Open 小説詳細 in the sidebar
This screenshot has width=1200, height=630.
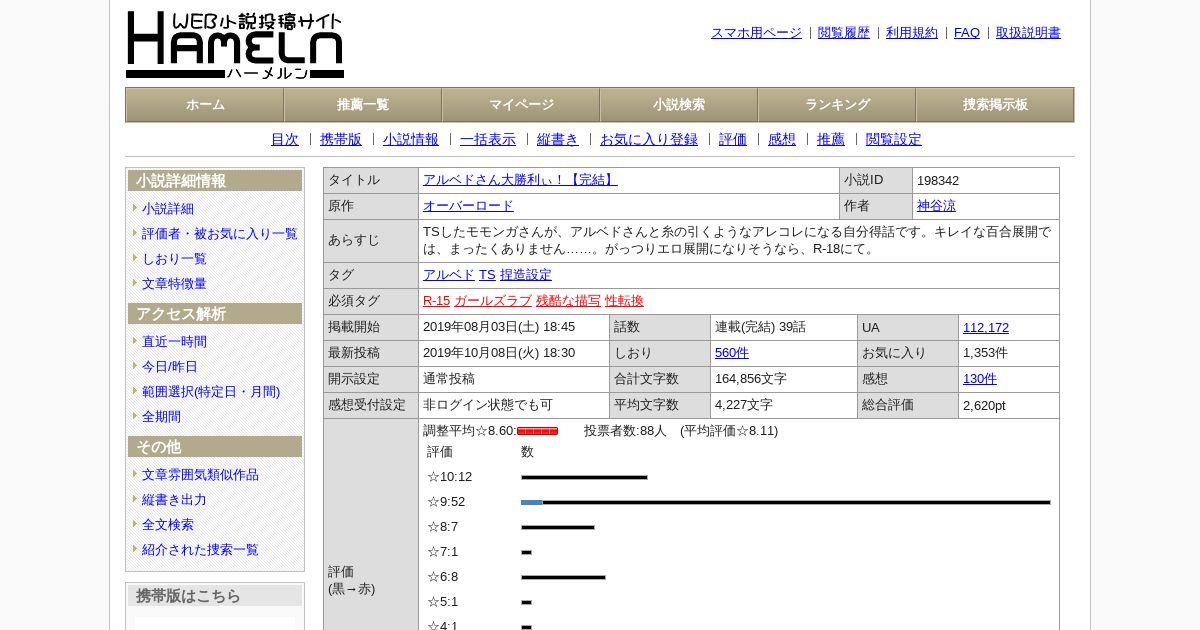pos(168,209)
